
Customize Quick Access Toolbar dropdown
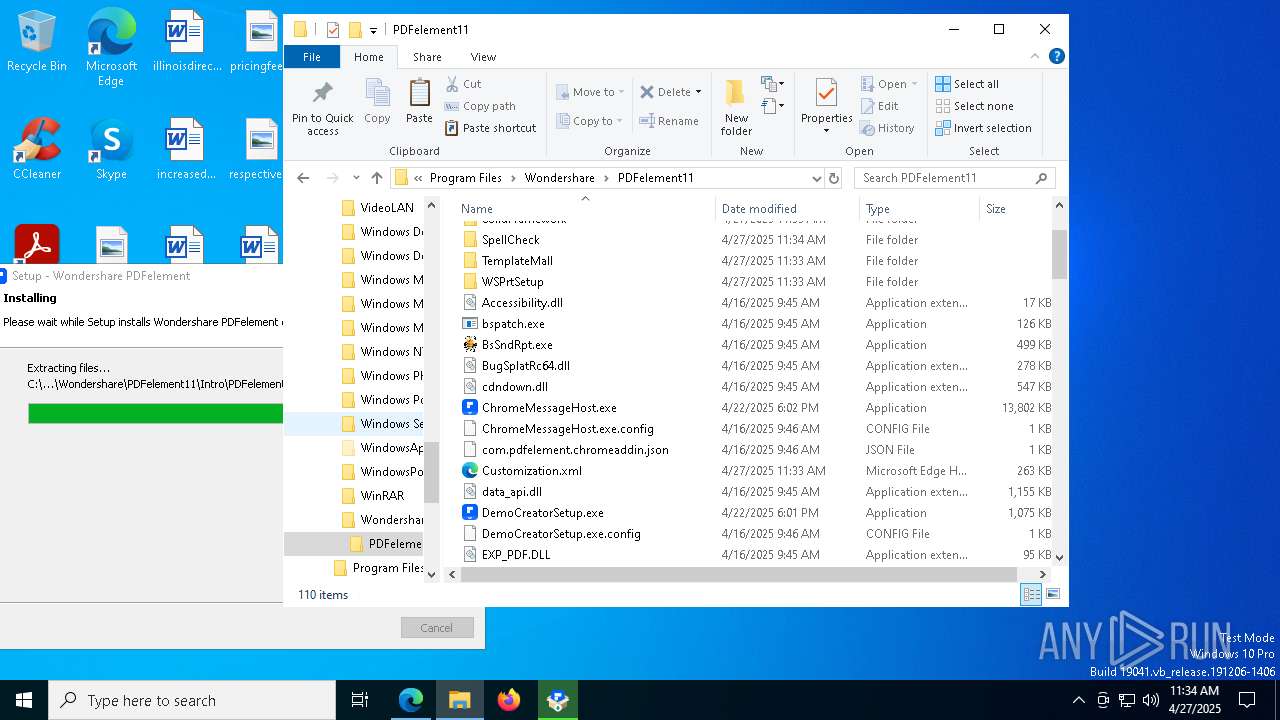[x=373, y=30]
